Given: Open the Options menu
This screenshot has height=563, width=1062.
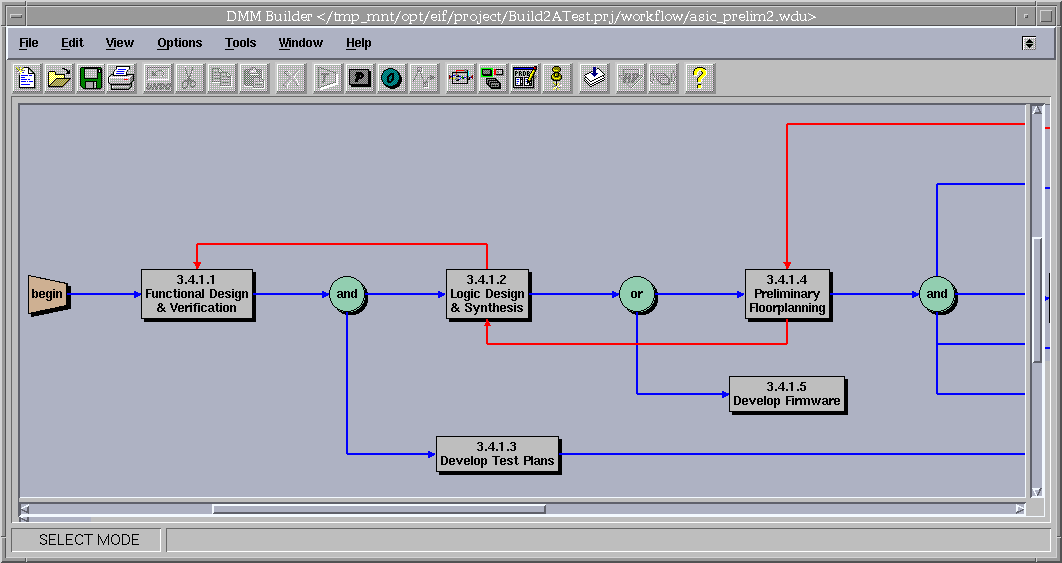Looking at the screenshot, I should click(179, 43).
